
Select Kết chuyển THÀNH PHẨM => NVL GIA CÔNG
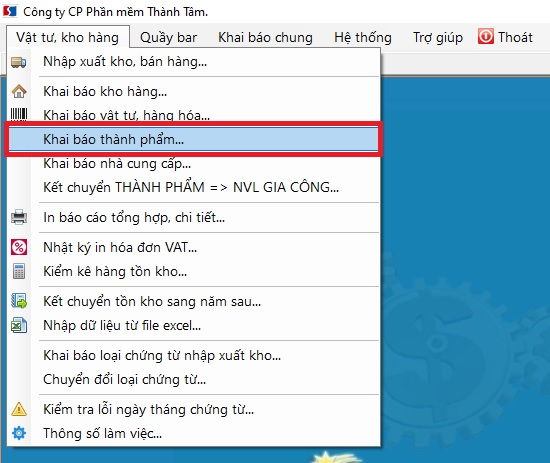tap(194, 187)
